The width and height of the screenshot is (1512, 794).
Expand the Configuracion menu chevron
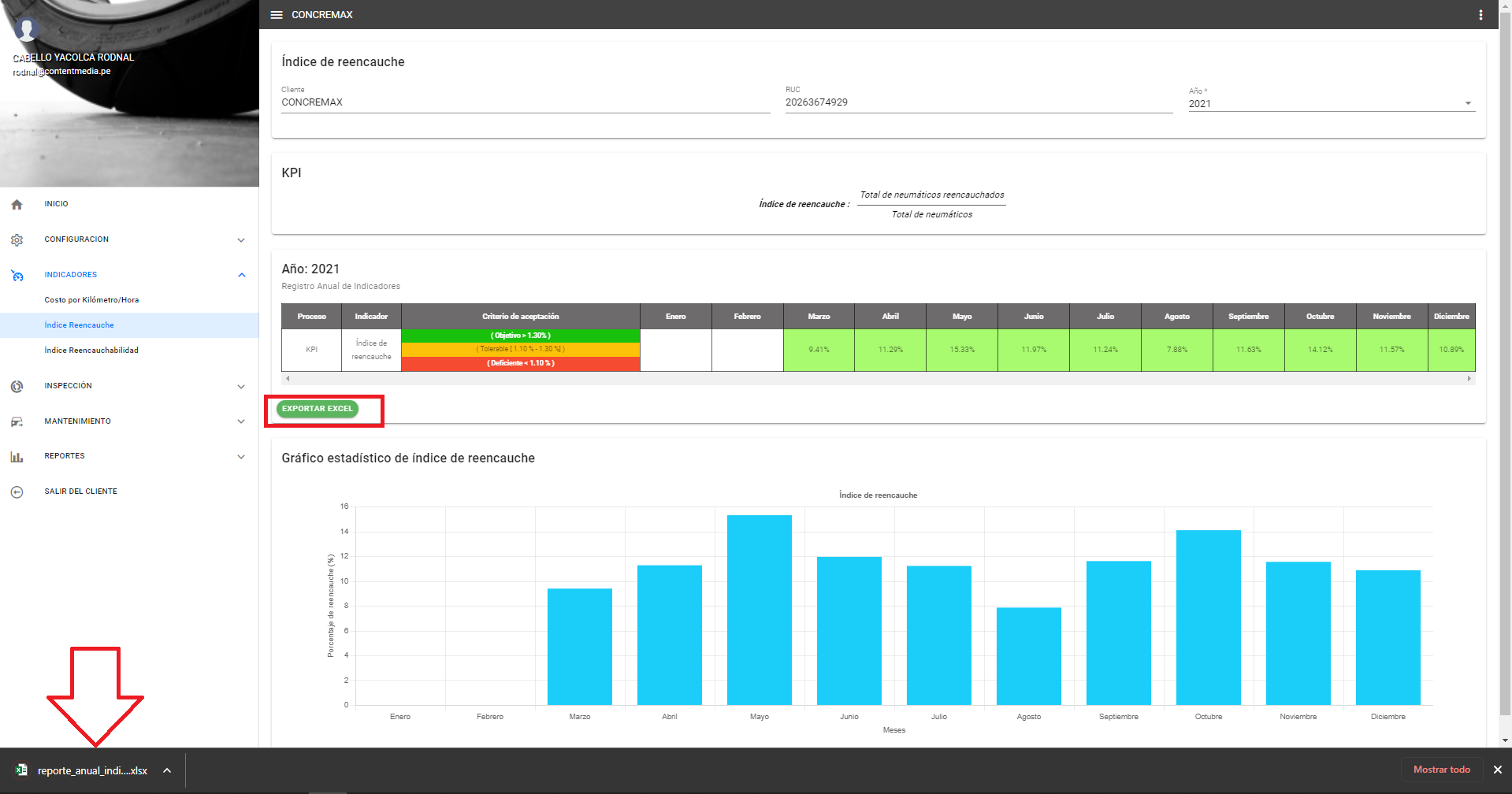241,240
